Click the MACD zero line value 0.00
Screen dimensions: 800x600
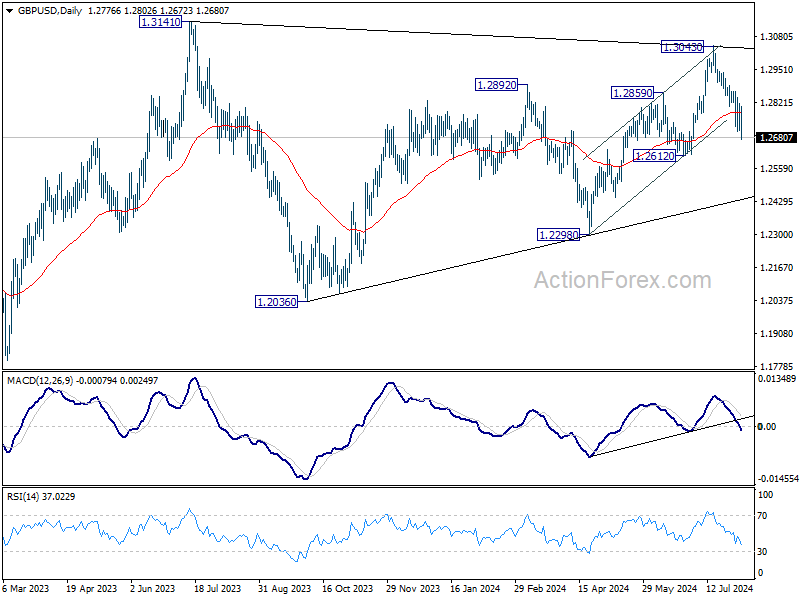[767, 427]
